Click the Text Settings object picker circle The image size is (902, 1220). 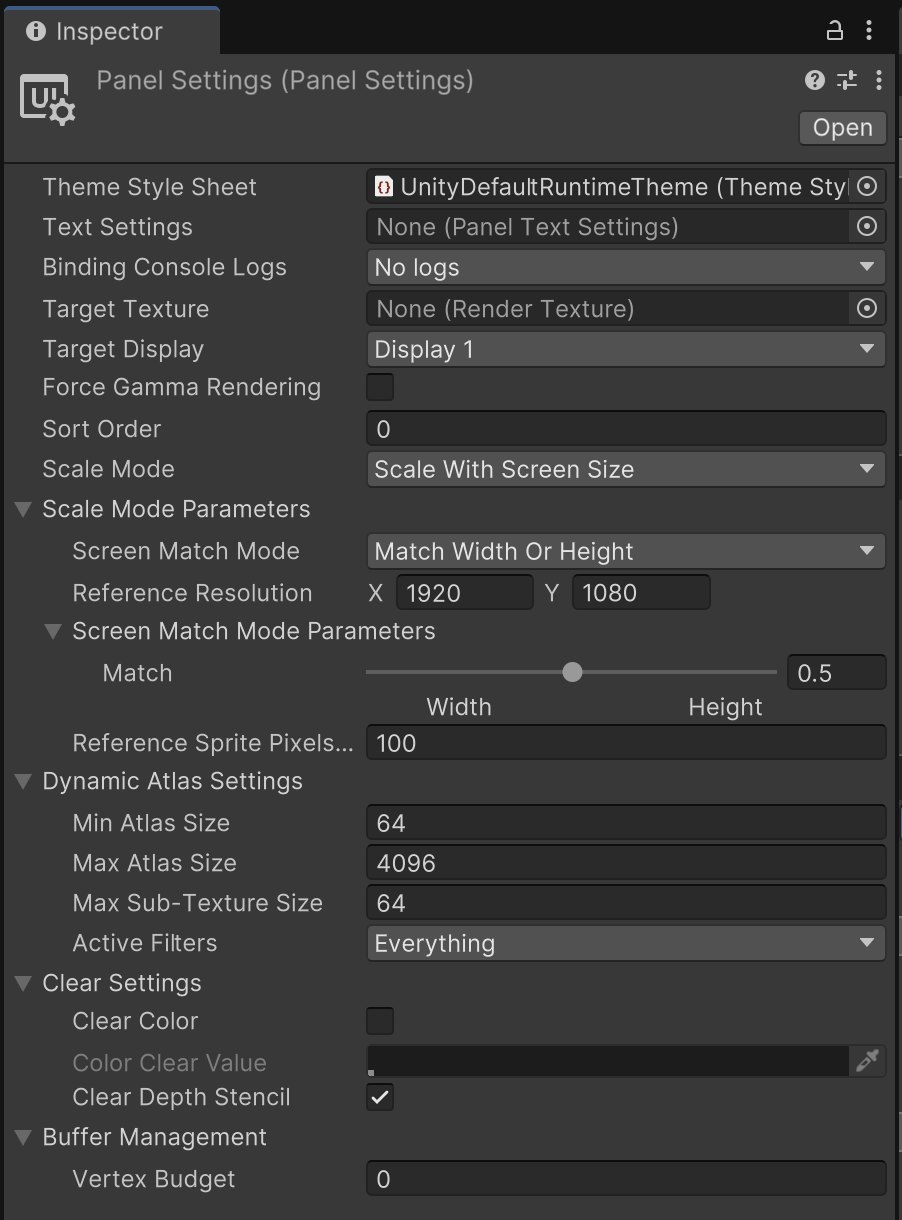click(x=867, y=227)
